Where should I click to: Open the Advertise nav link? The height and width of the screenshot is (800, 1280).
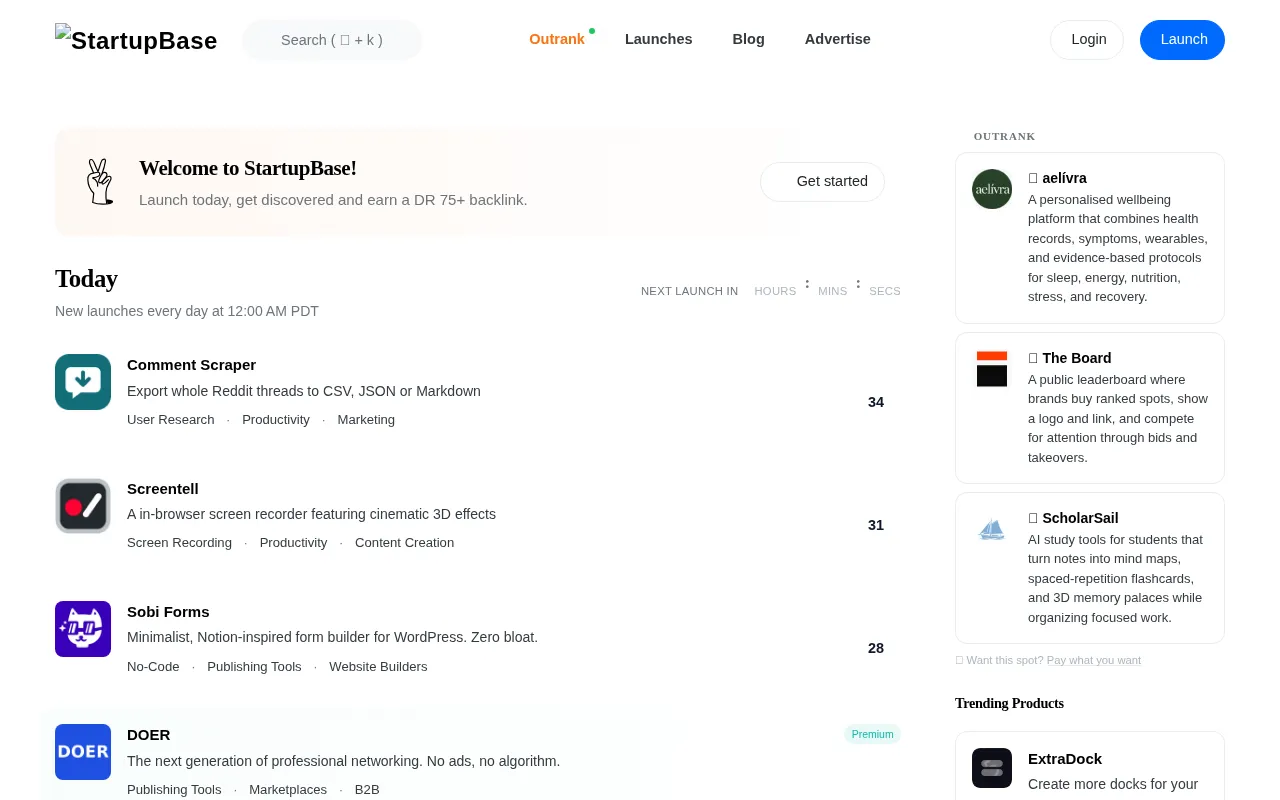[x=838, y=39]
